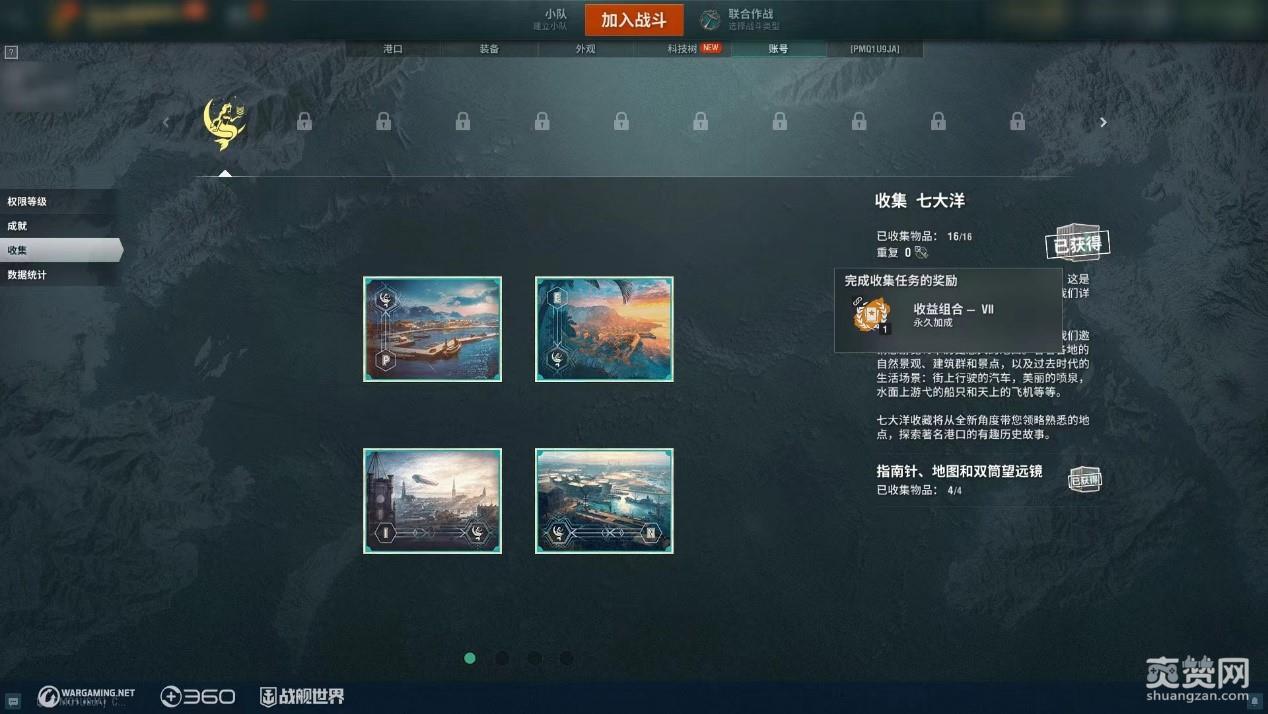1268x714 pixels.
Task: Switch to the 港口 tab
Action: (x=393, y=48)
